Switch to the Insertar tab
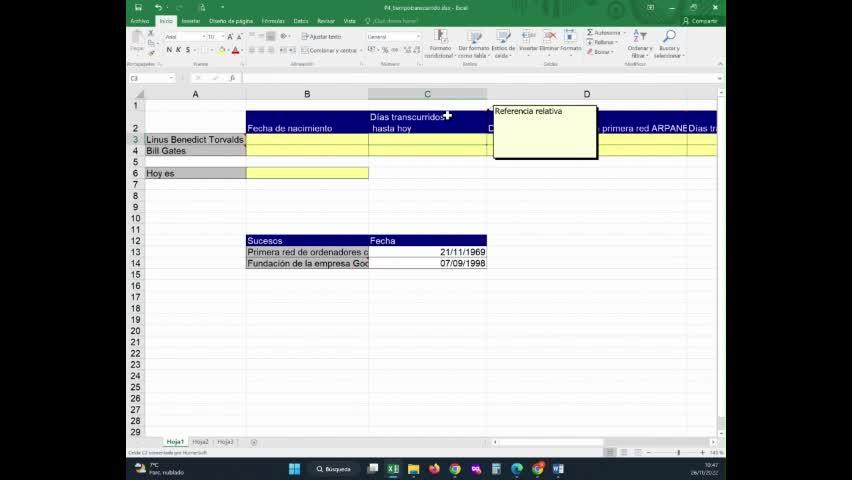 click(191, 21)
